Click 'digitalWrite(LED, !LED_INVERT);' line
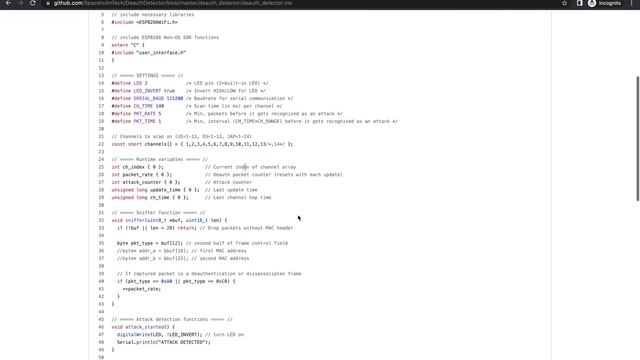The width and height of the screenshot is (640, 360). tap(160, 335)
